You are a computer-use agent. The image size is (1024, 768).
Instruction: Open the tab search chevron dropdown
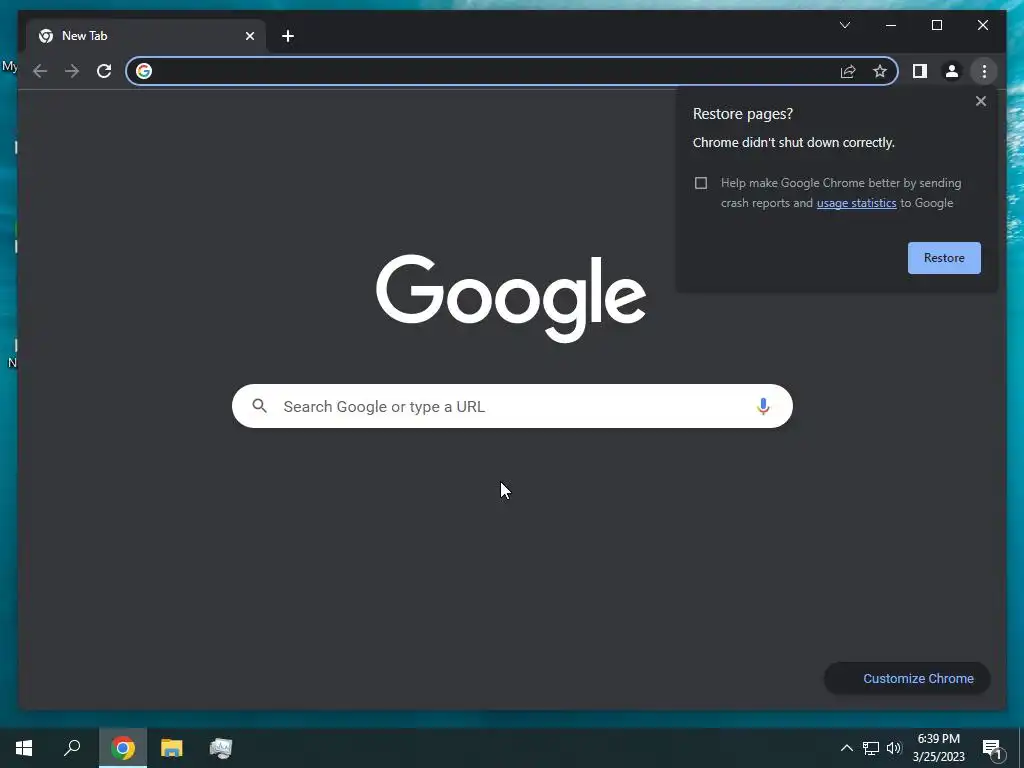point(844,25)
